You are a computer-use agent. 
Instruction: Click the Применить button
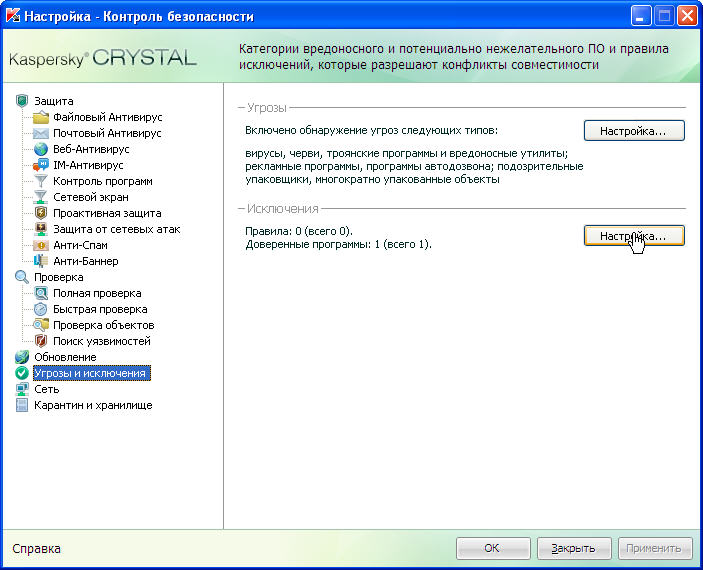click(x=655, y=548)
